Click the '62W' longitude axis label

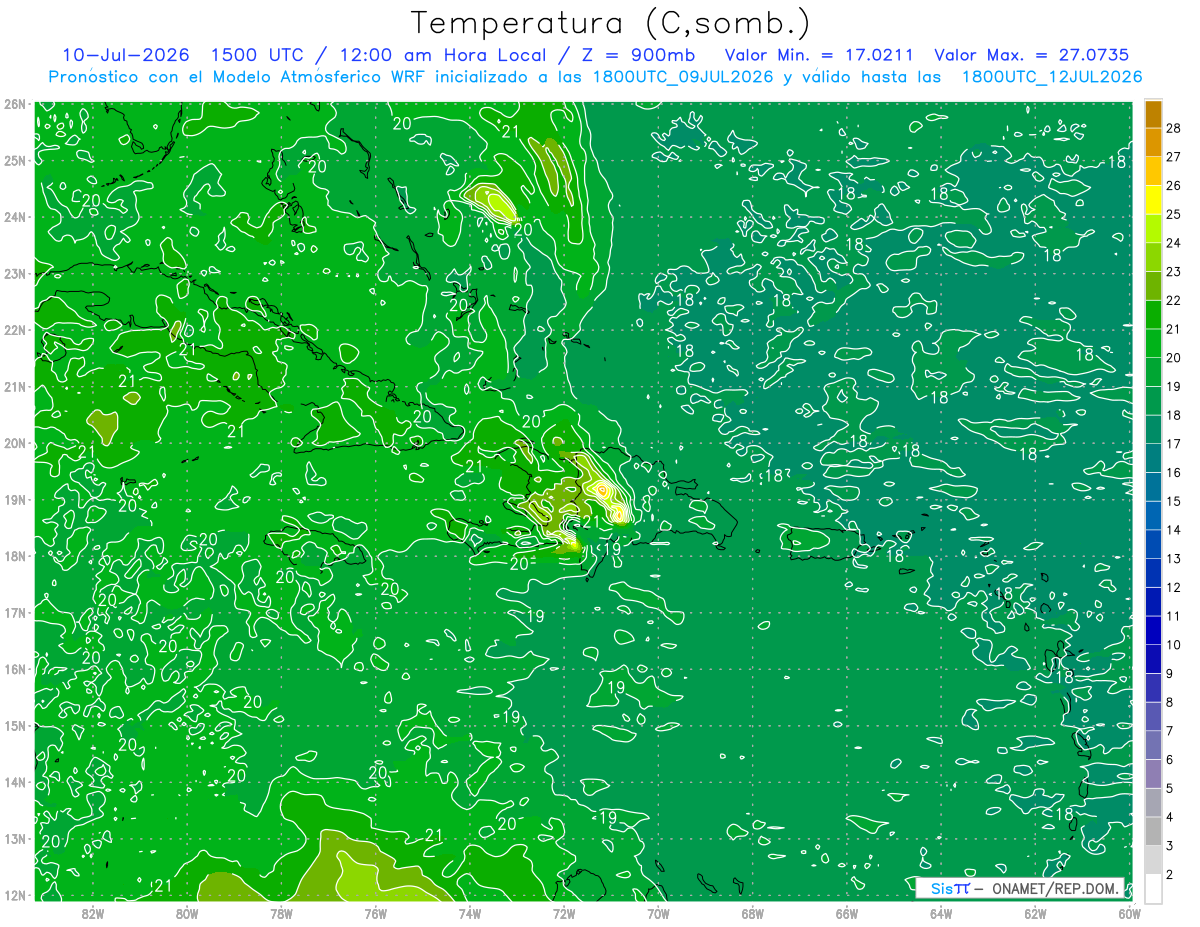[x=1034, y=913]
